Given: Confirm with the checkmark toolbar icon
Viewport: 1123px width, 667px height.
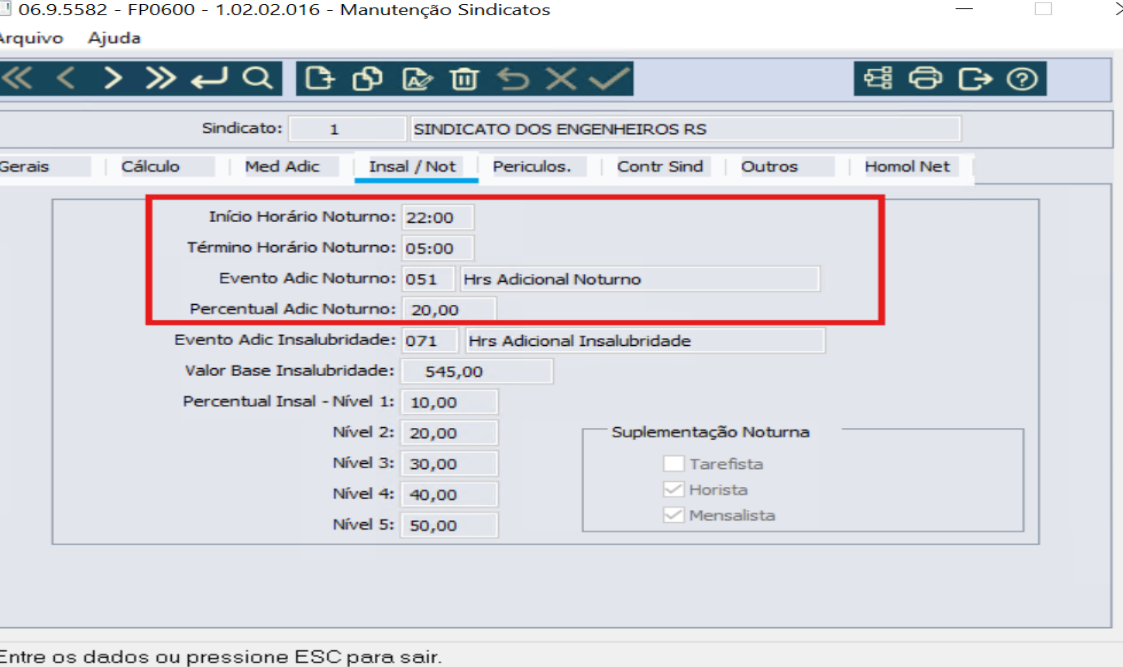Looking at the screenshot, I should [x=609, y=77].
